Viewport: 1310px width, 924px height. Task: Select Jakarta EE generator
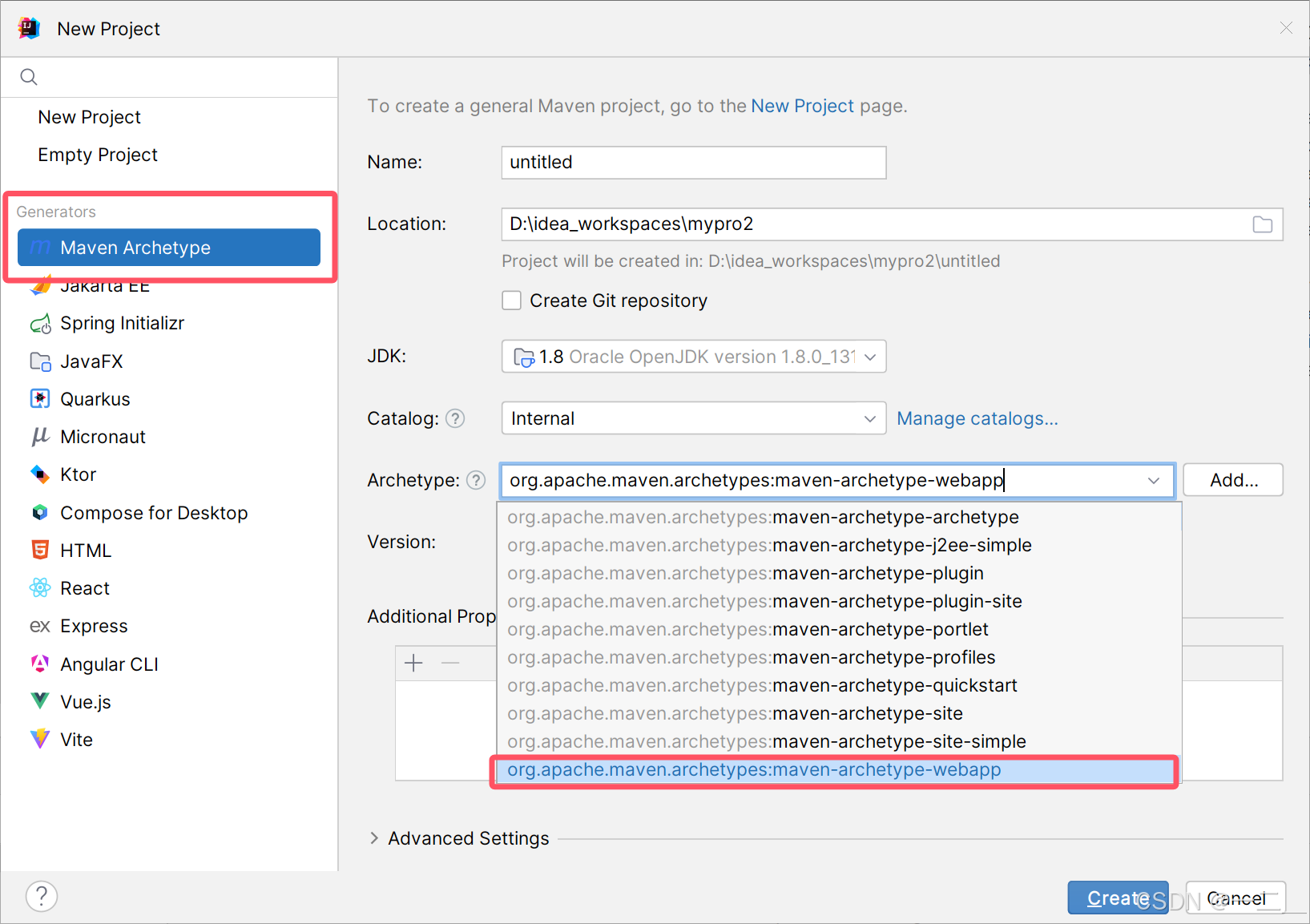tap(104, 286)
